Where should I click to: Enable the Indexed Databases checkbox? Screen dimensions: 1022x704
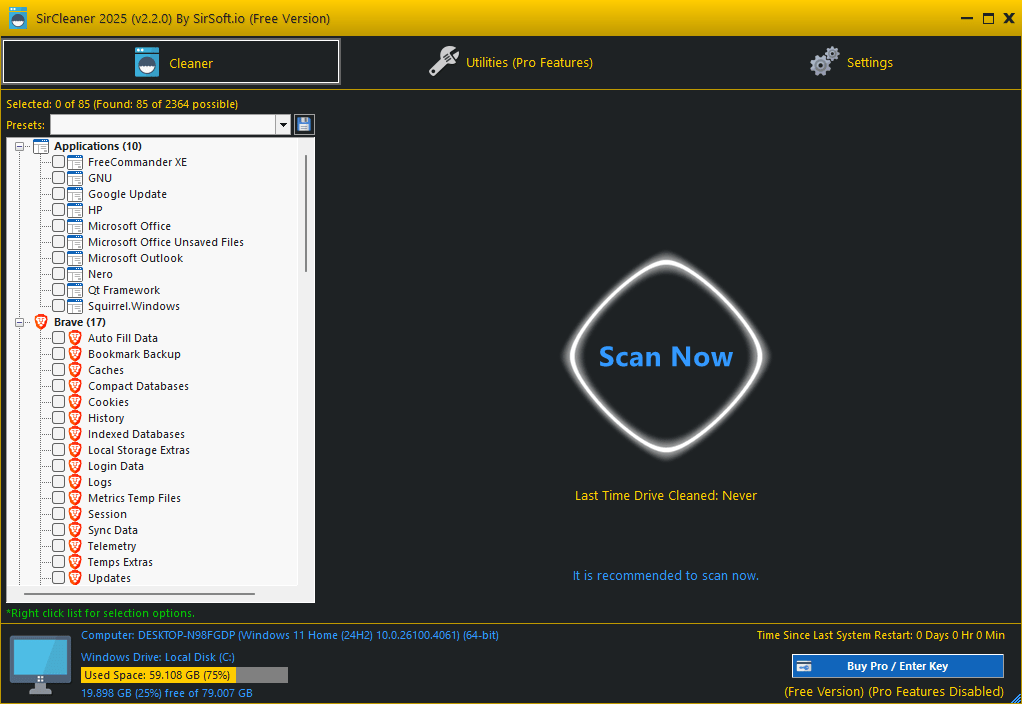pyautogui.click(x=59, y=433)
